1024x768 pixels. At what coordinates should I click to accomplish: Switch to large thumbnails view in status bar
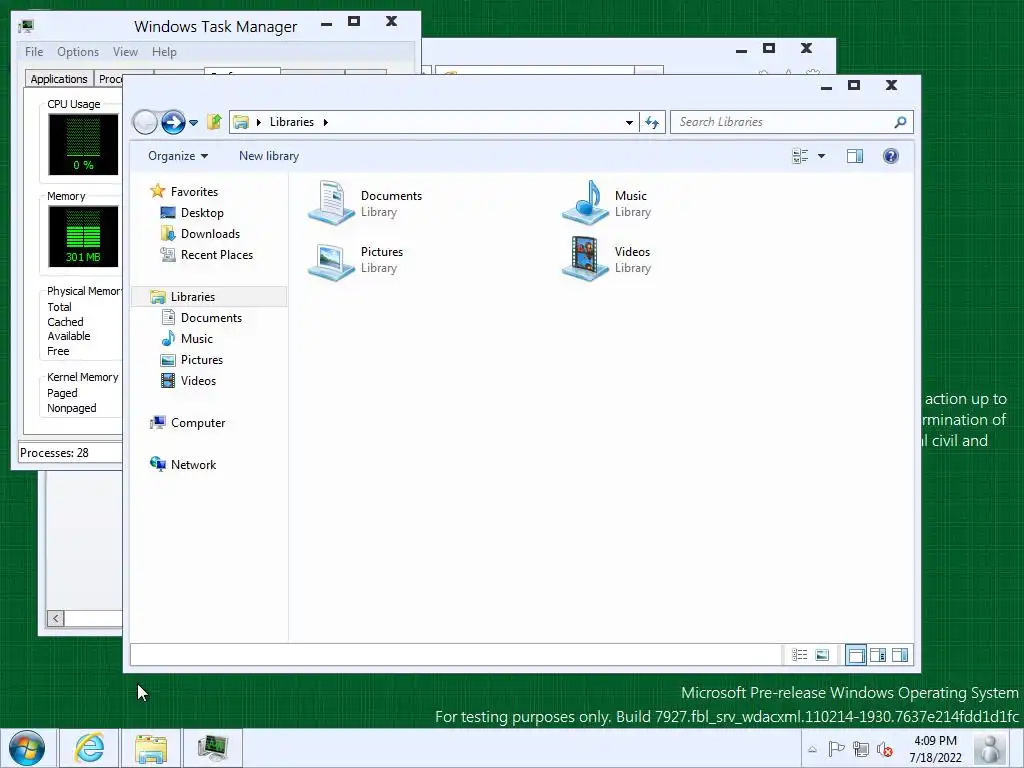(822, 655)
